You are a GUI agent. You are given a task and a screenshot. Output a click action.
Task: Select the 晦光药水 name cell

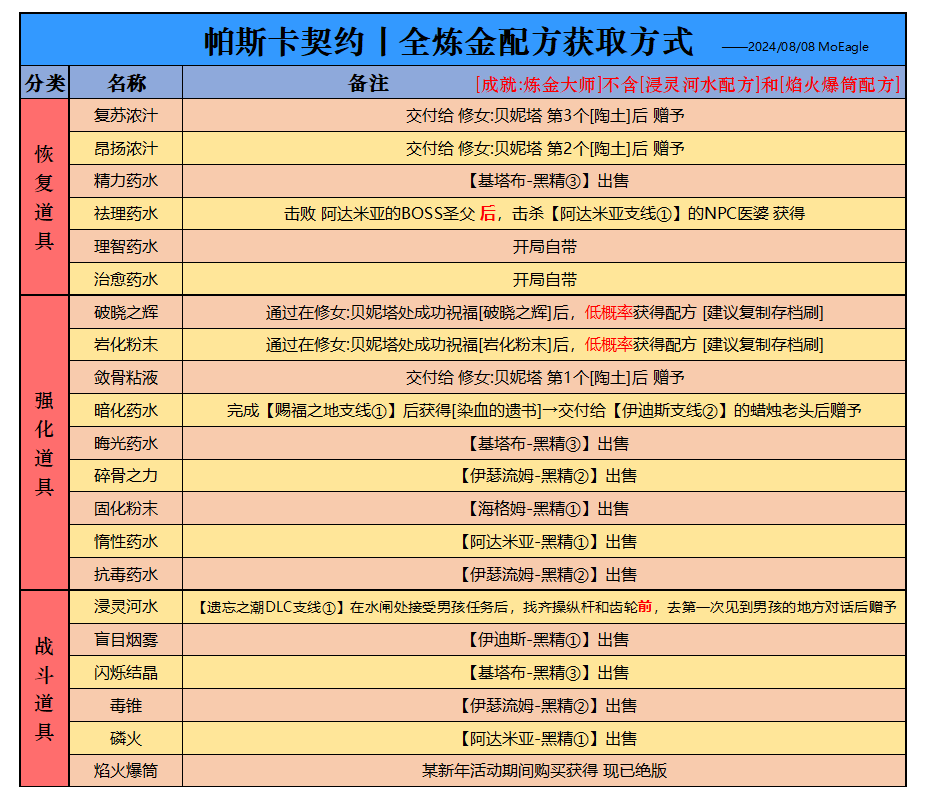126,443
